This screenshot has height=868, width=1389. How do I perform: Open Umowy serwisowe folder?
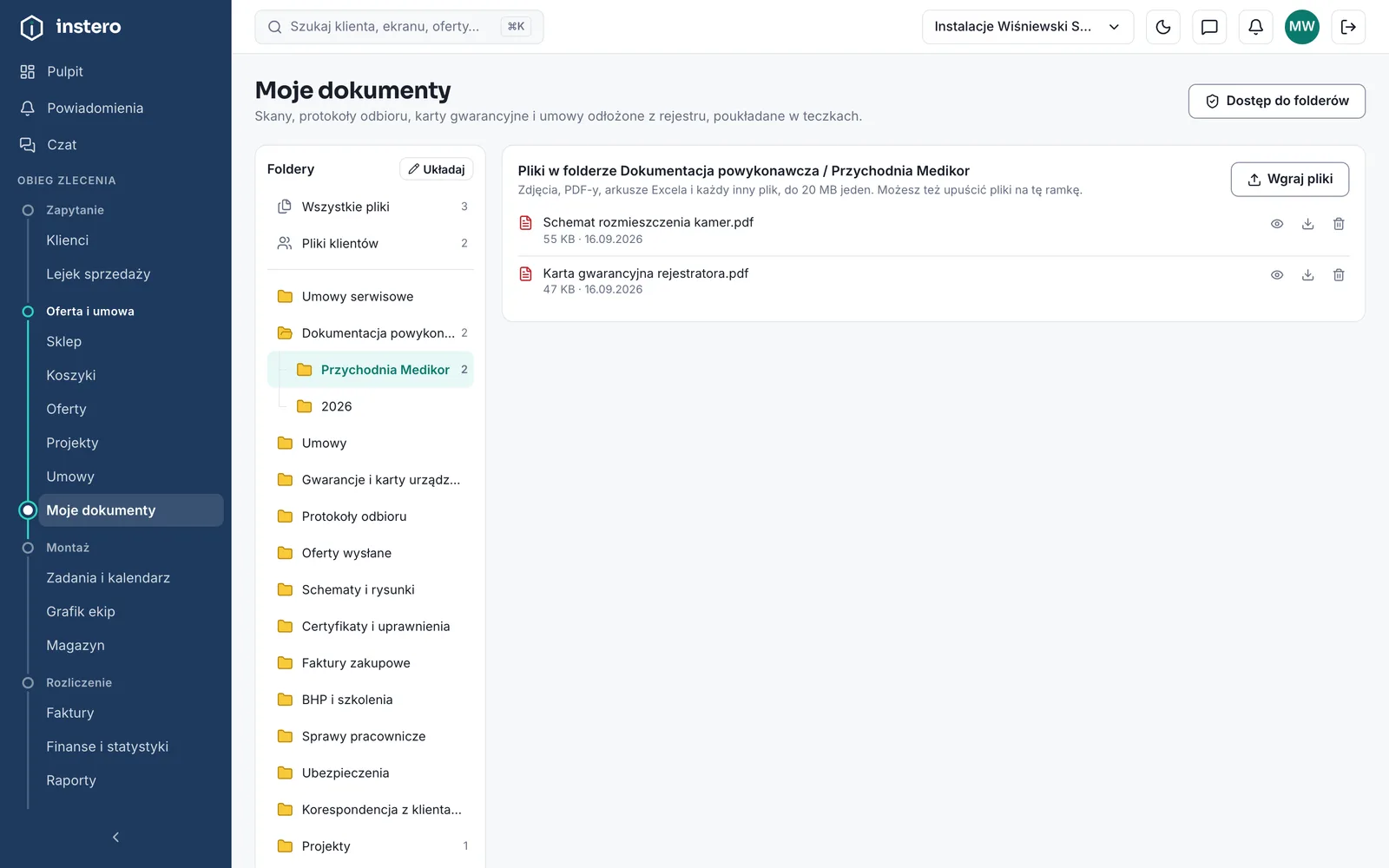click(x=371, y=297)
